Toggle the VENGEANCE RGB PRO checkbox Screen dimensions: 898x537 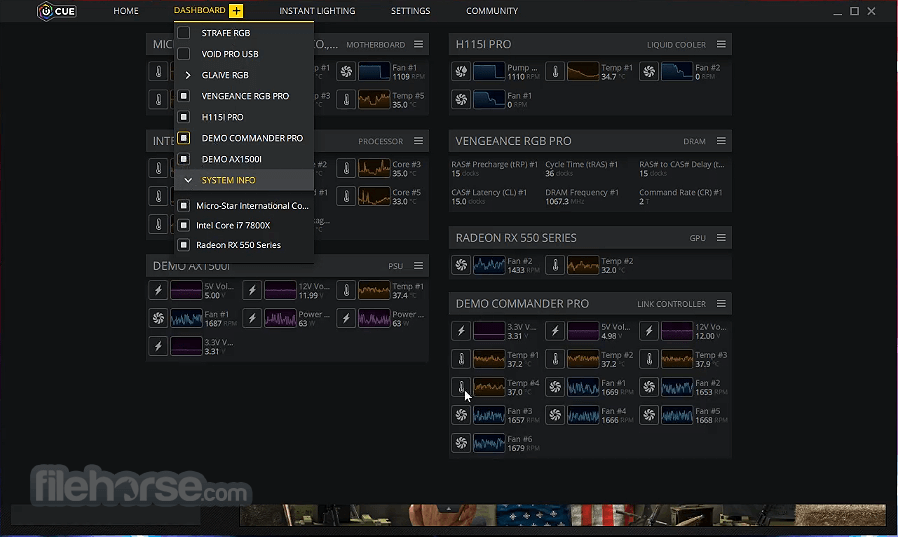coord(183,96)
